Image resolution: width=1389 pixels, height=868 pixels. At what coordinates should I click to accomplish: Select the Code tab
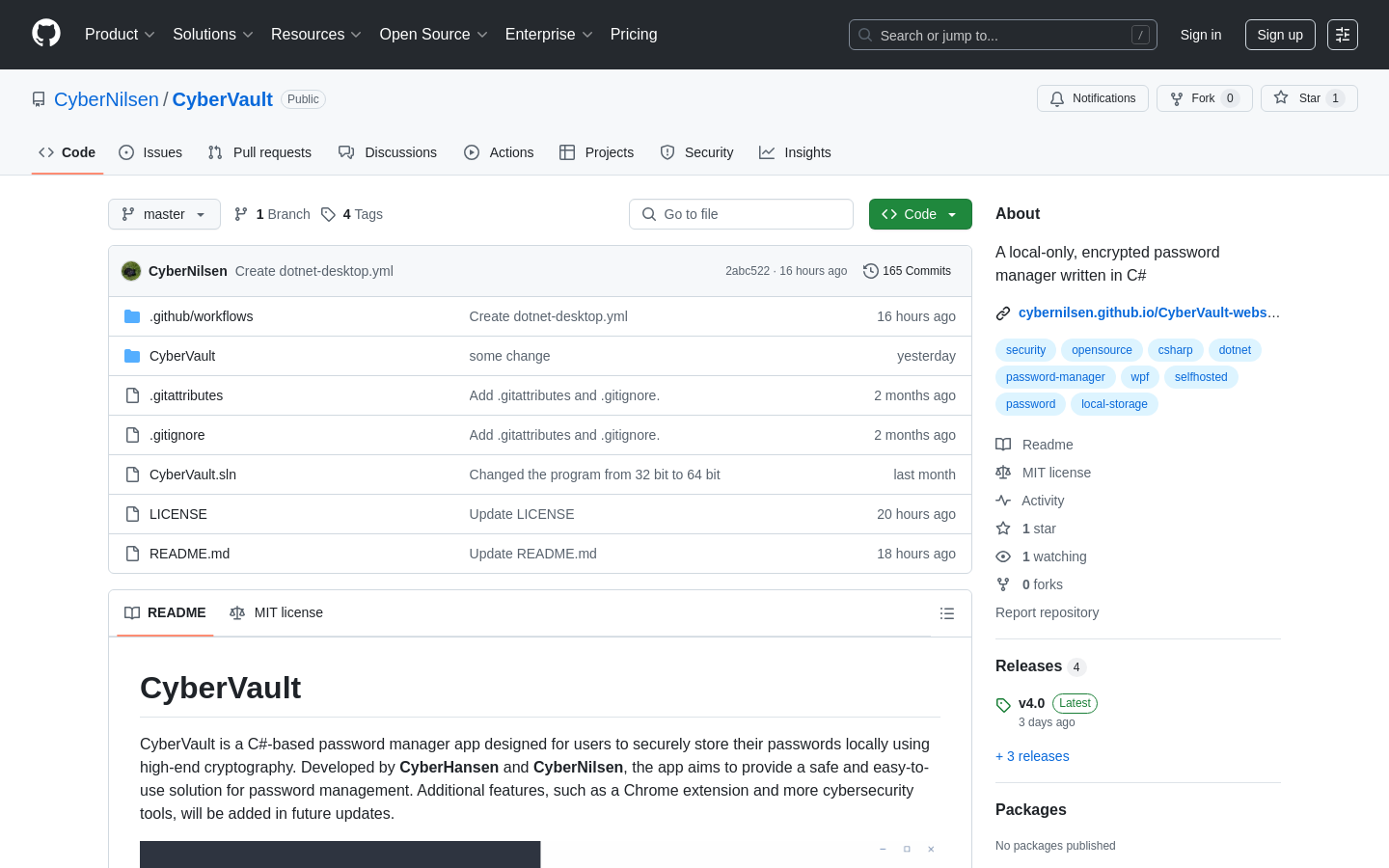[x=68, y=152]
